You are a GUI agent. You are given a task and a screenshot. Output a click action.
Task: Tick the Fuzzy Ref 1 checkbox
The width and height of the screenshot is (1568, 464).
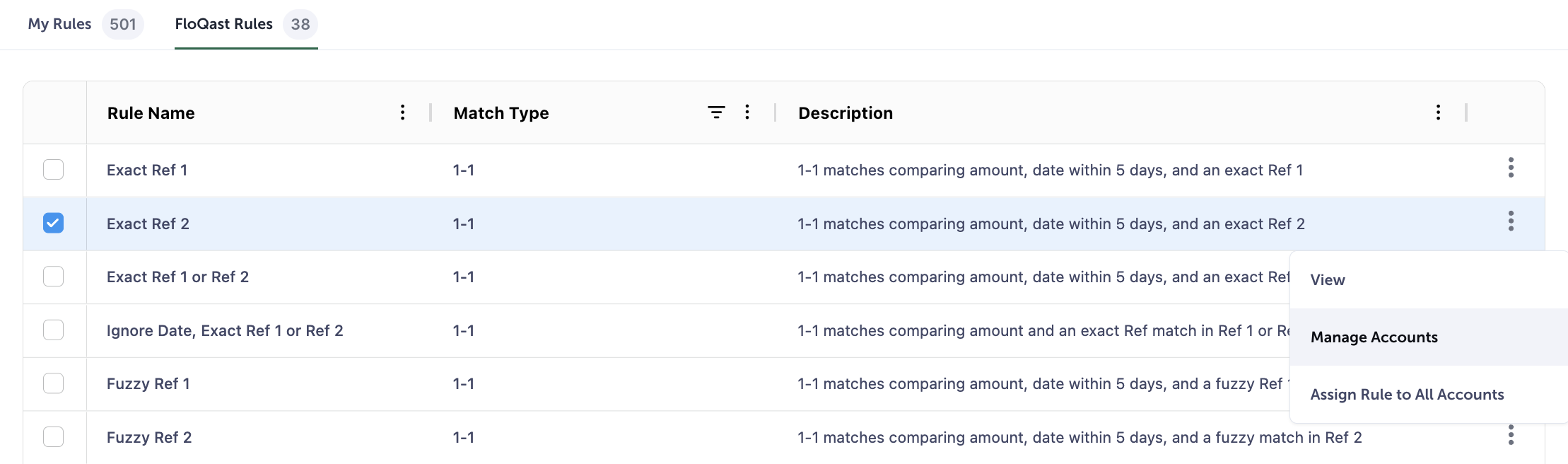pos(54,383)
